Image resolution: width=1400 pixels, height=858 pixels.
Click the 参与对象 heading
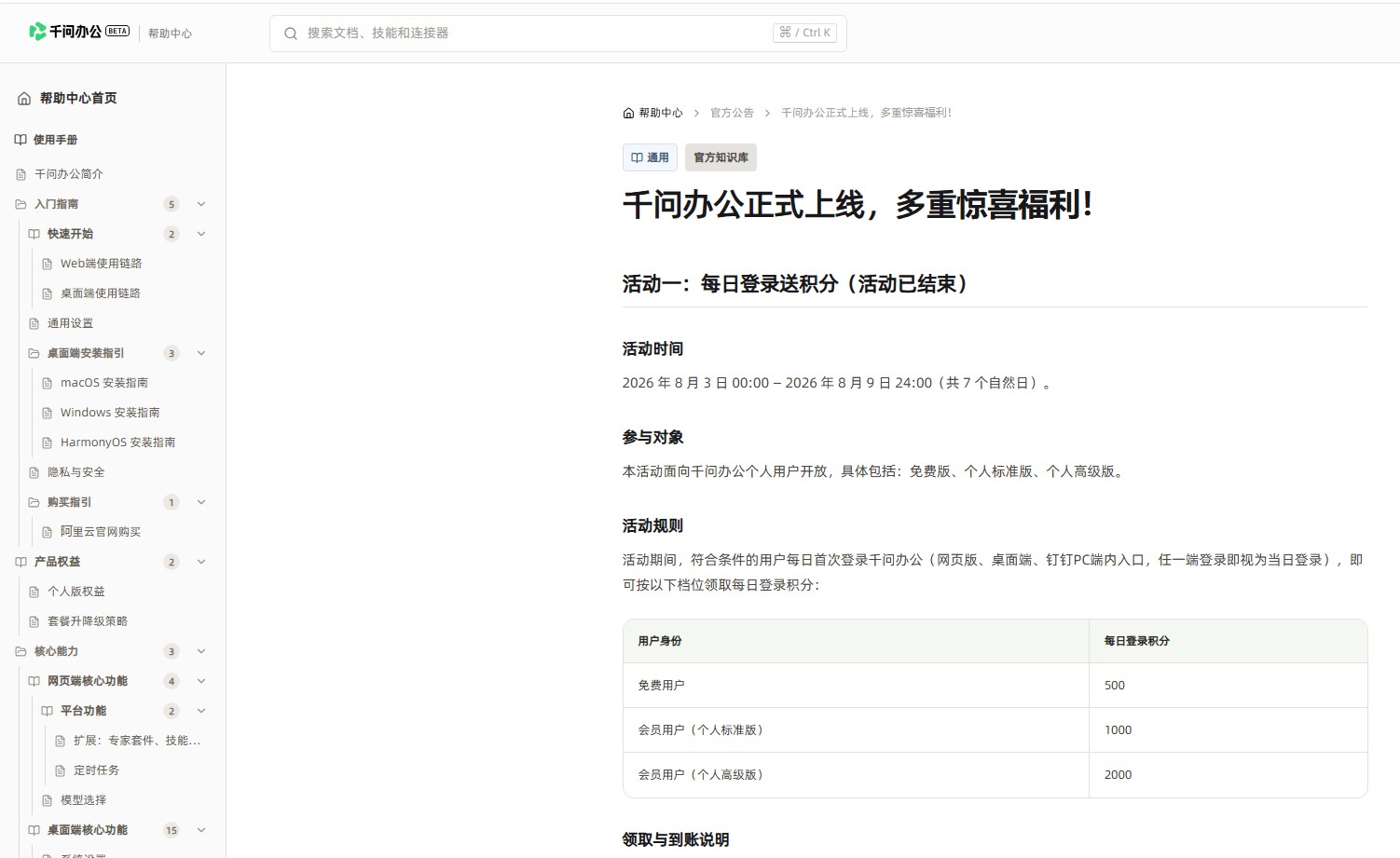[652, 438]
